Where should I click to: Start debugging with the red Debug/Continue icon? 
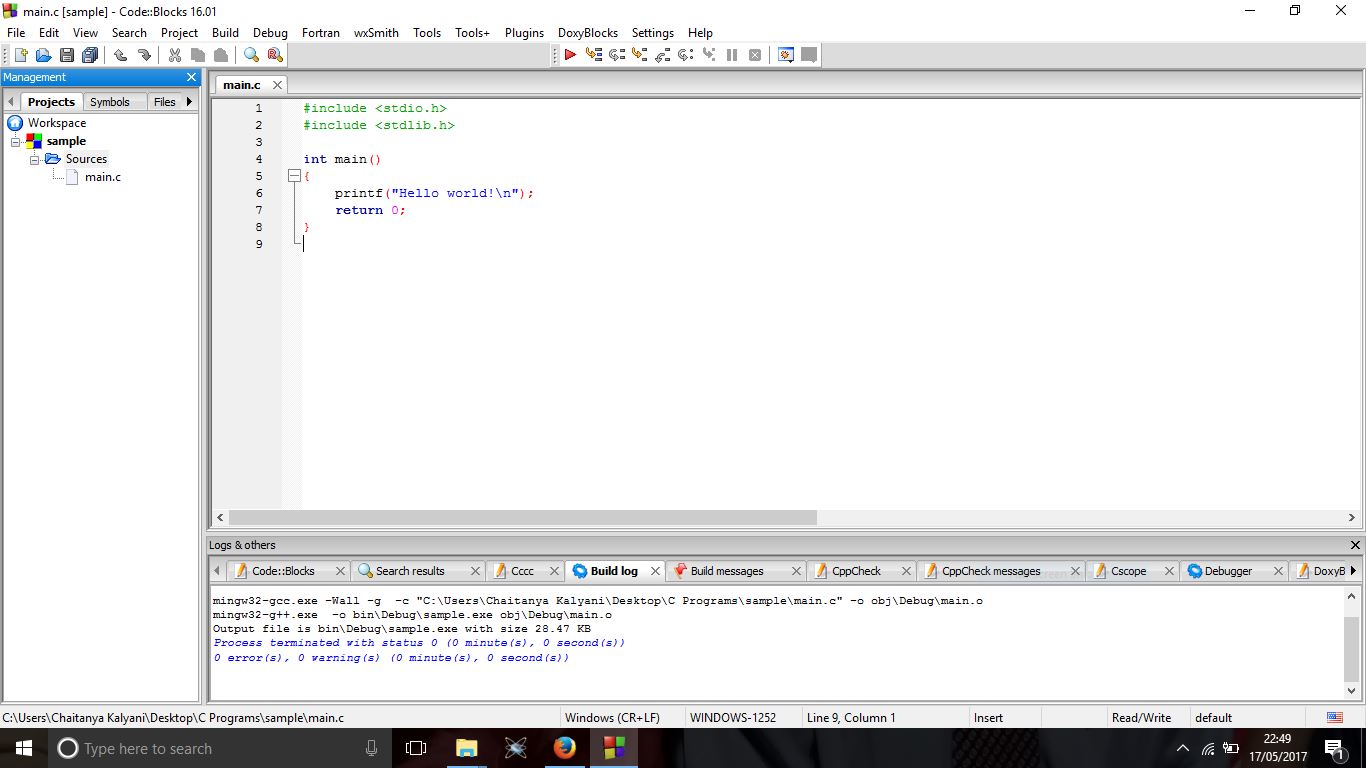[x=570, y=55]
